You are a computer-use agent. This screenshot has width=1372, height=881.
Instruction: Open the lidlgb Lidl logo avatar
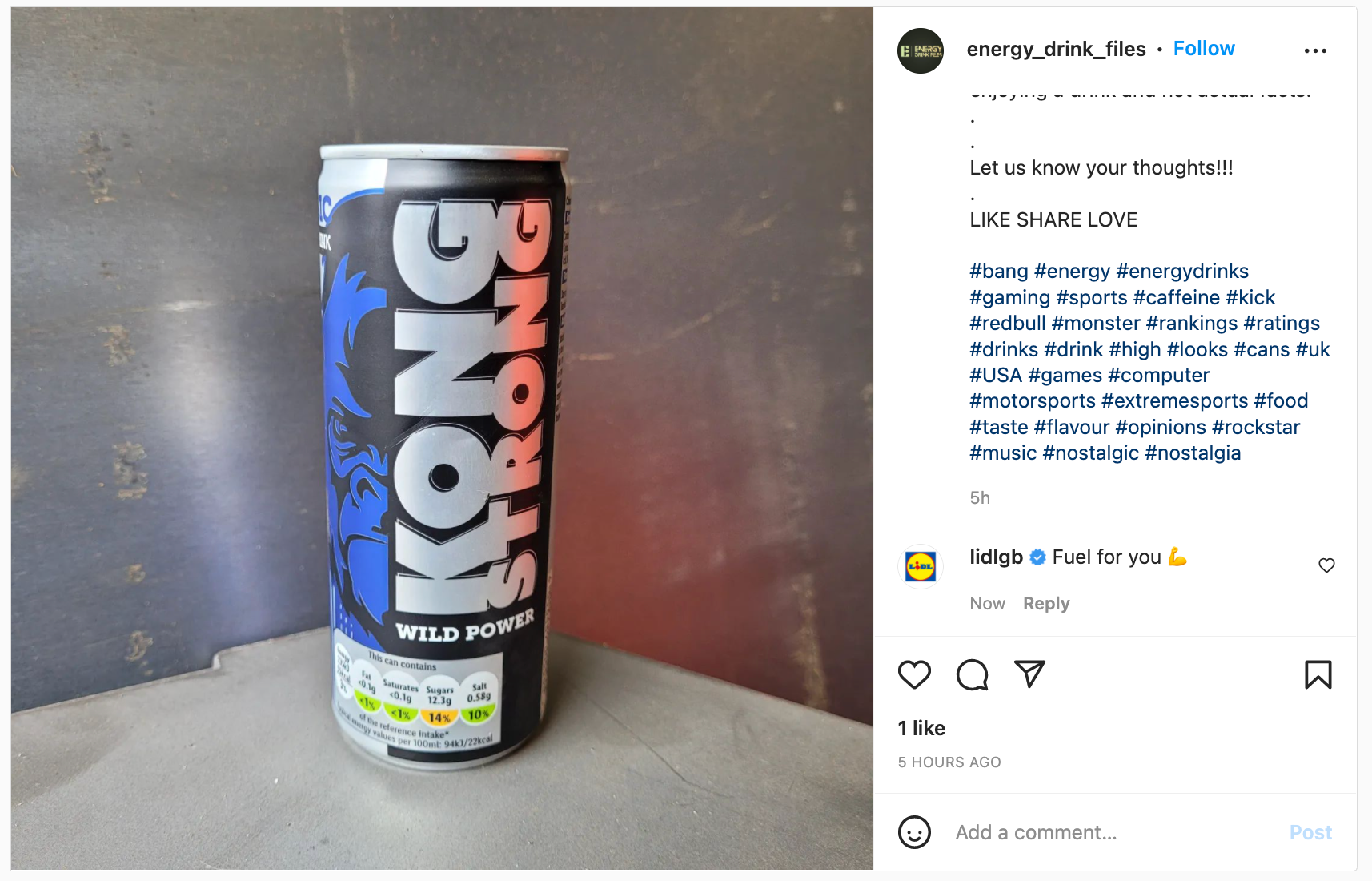[921, 566]
